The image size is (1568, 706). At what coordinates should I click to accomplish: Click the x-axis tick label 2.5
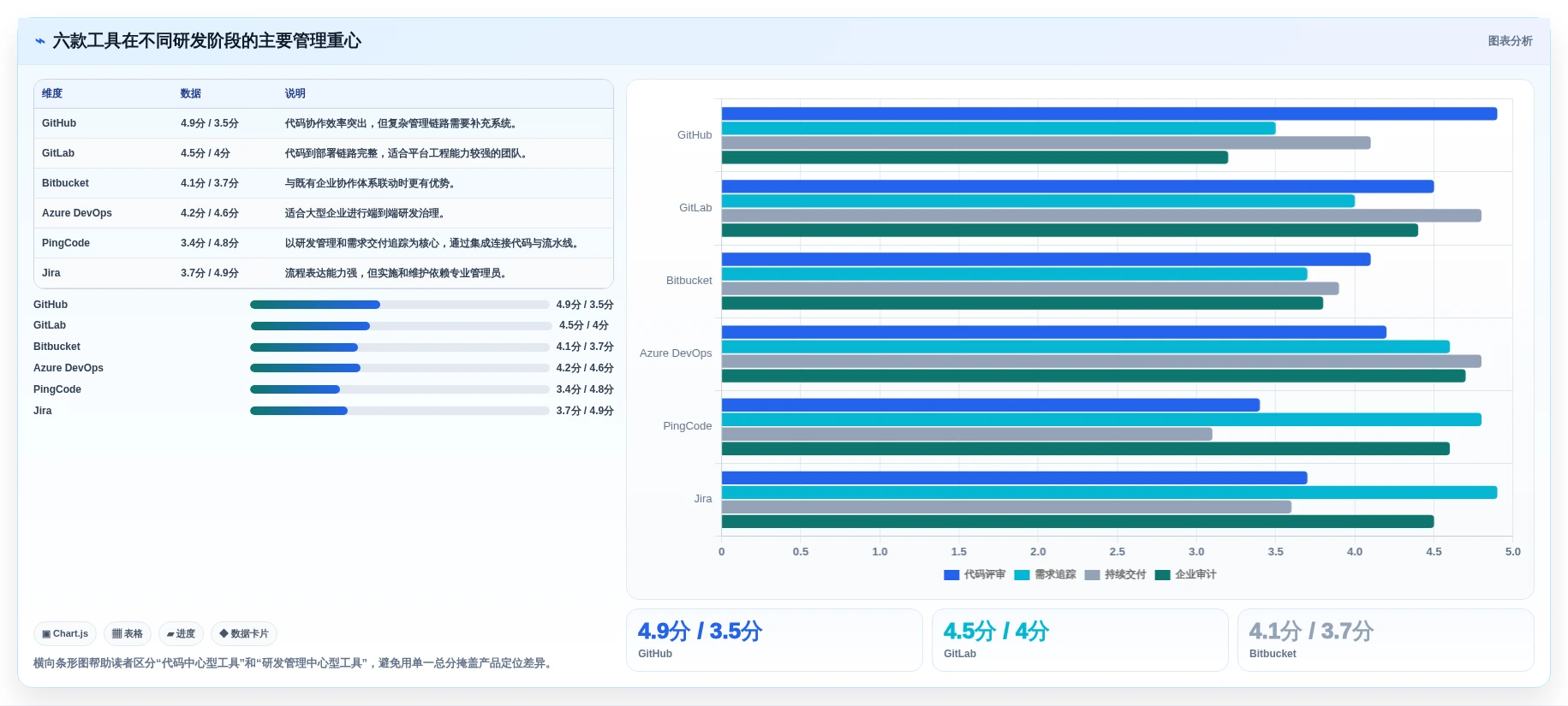coord(1118,552)
